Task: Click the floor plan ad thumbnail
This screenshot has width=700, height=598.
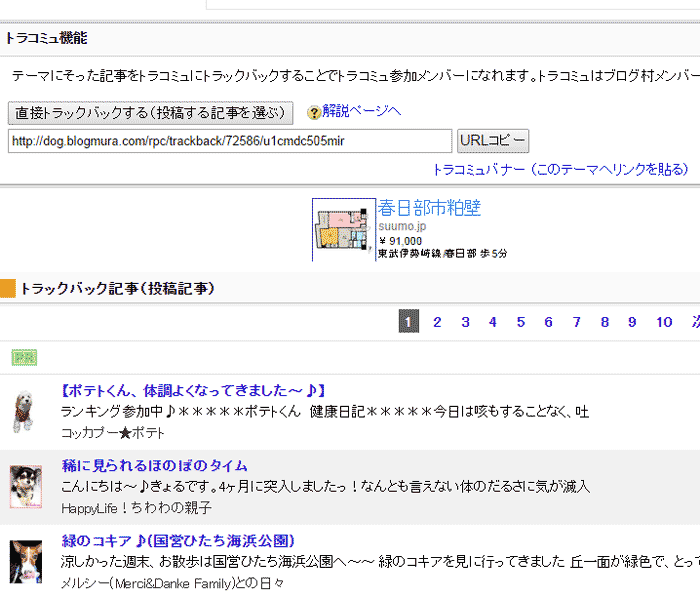Action: 343,230
